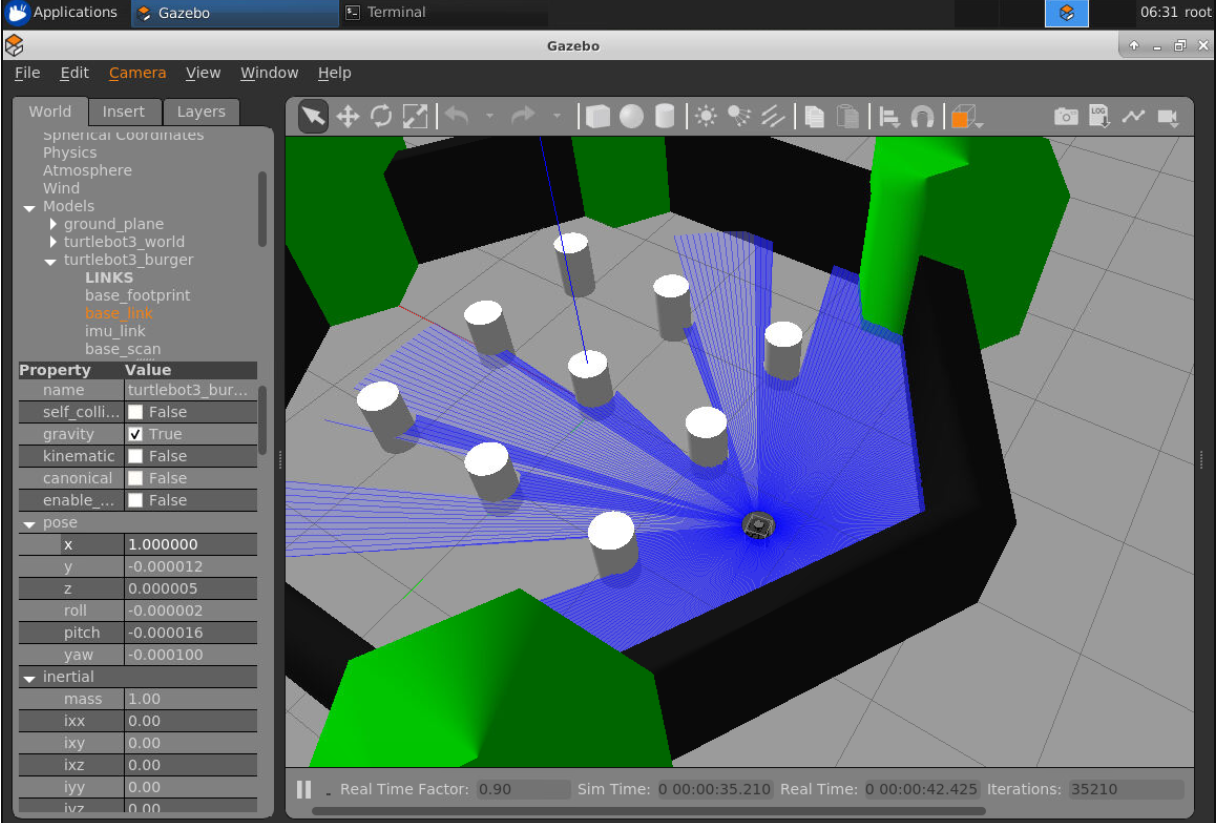Expand the turtlebot3_world model
The width and height of the screenshot is (1216, 823).
point(53,242)
